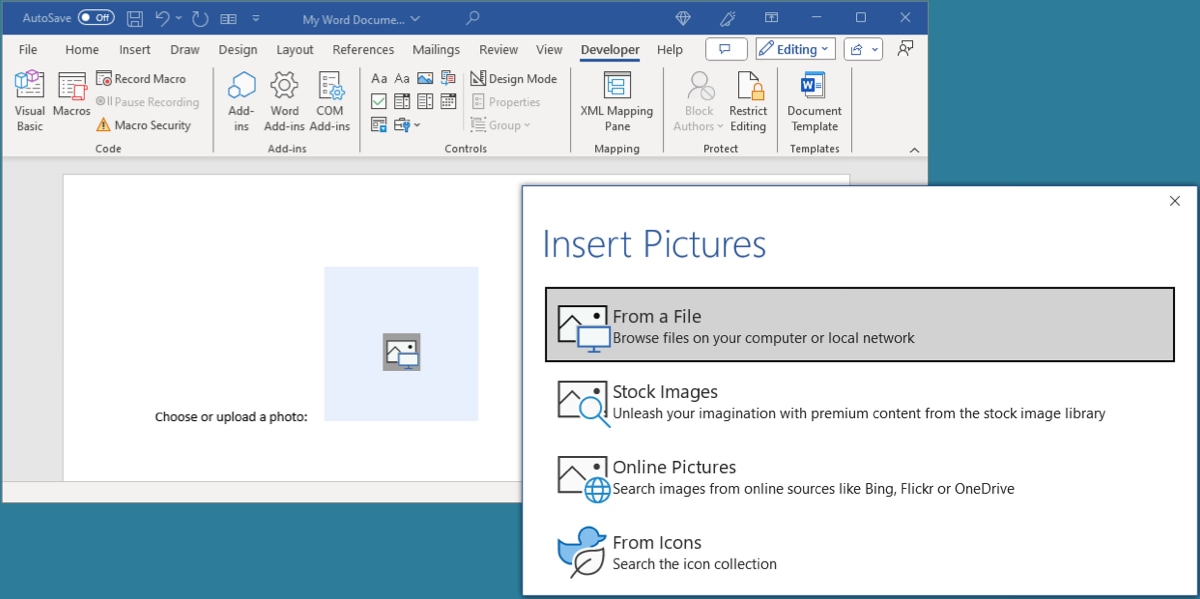Click the Word Add-ins icon
The image size is (1200, 599).
coord(284,97)
